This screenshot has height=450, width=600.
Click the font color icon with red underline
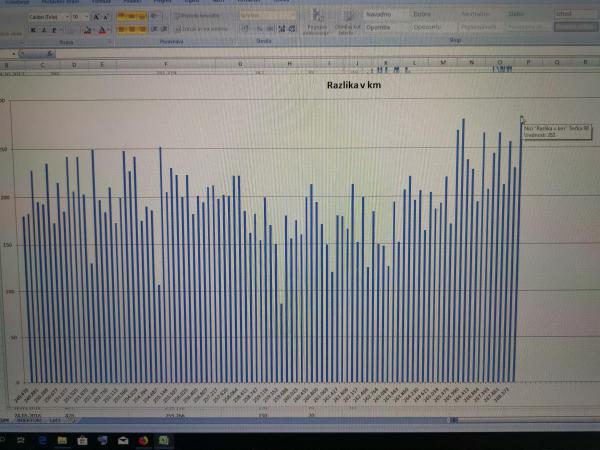[102, 30]
